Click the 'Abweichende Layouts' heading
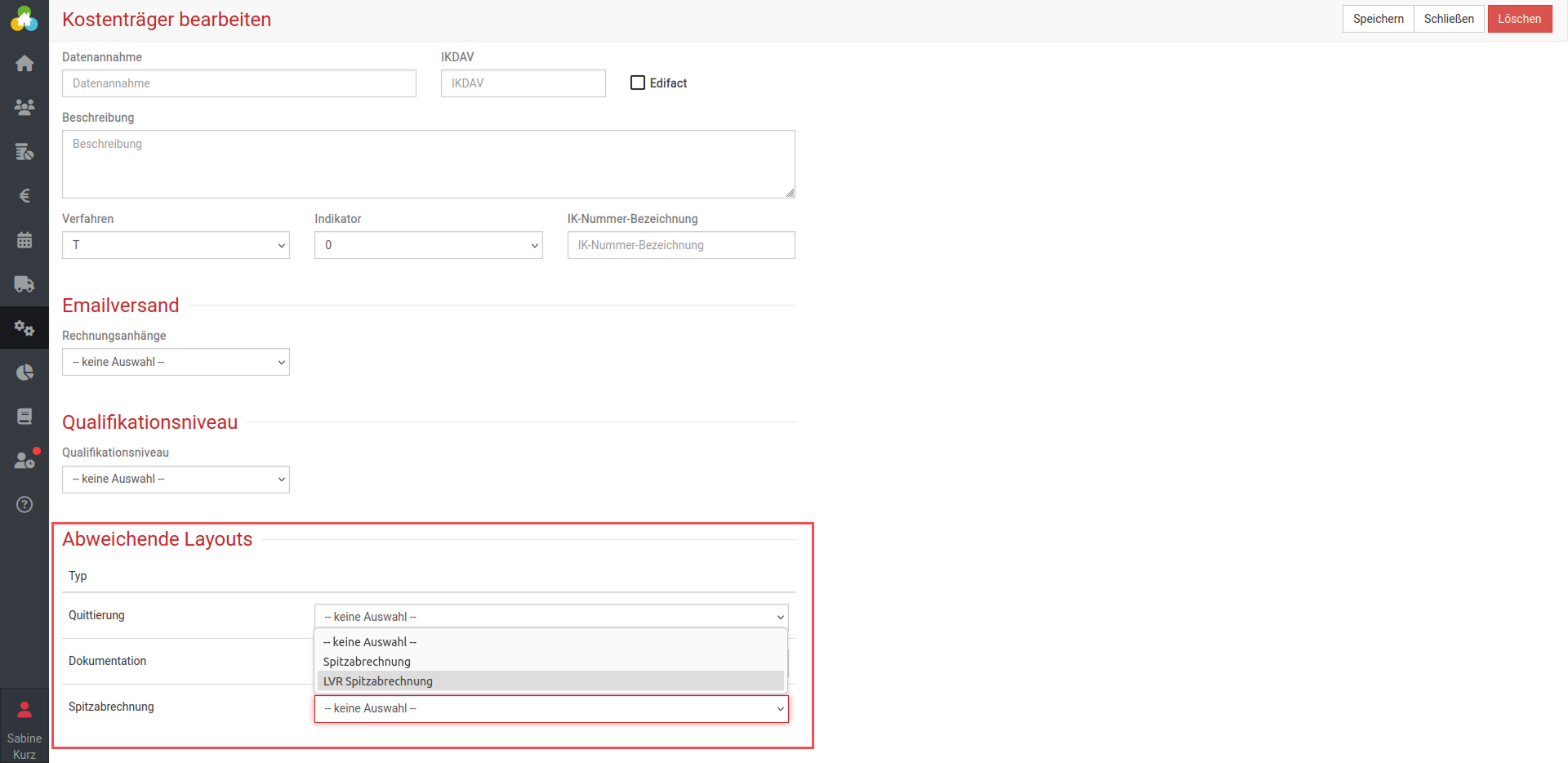1568x763 pixels. 157,539
